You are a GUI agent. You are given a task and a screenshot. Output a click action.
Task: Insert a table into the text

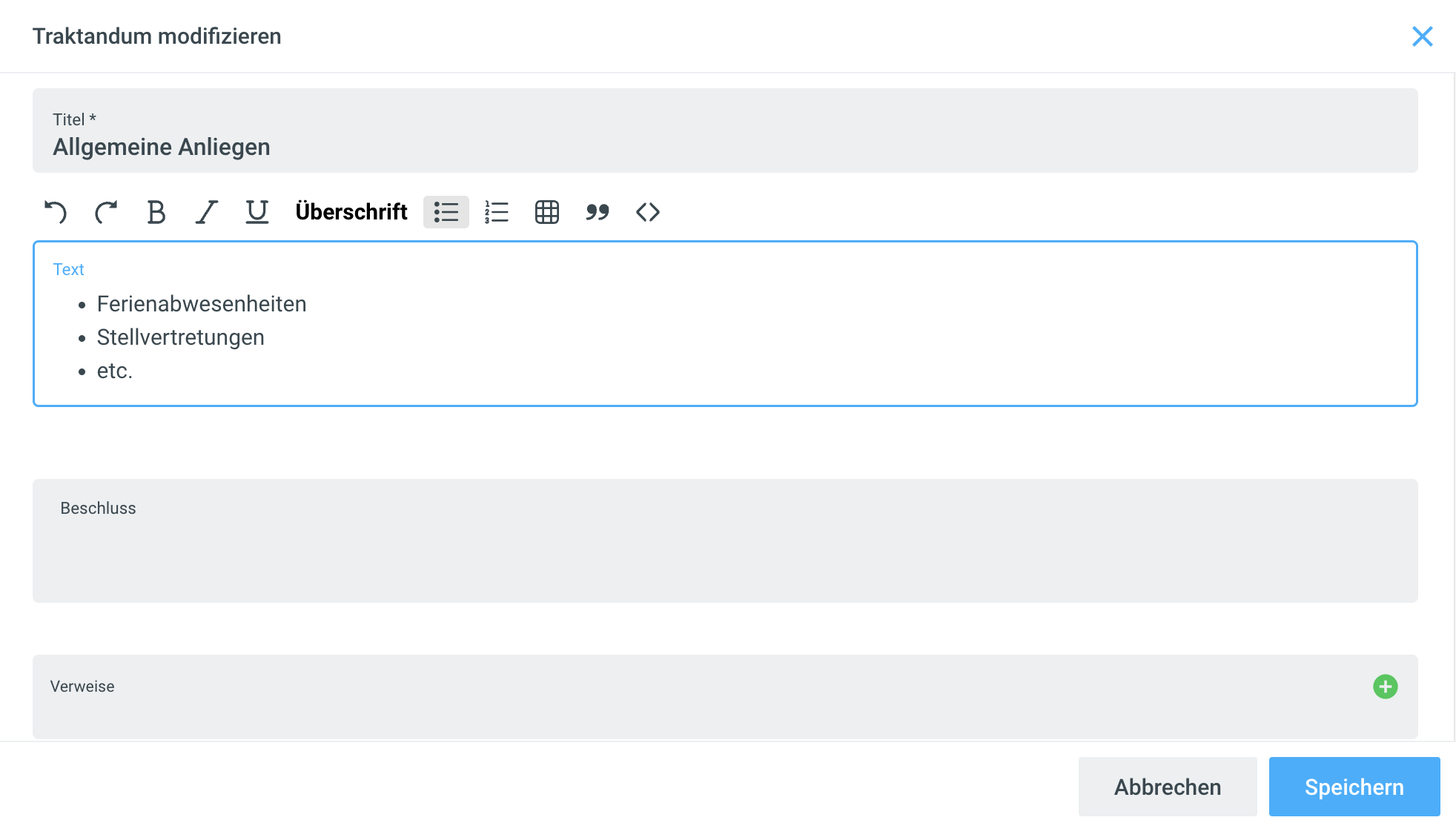547,213
